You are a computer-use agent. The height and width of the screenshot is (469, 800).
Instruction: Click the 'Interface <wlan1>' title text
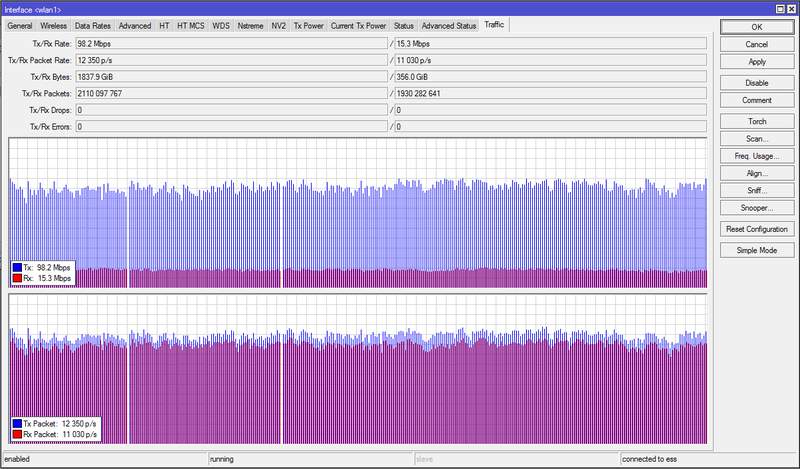tap(33, 10)
